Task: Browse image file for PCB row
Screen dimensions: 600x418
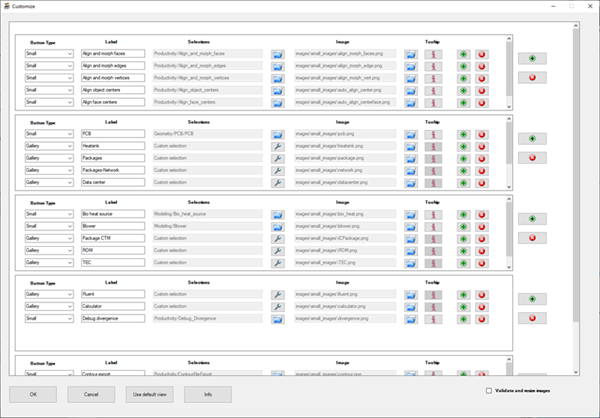Action: [411, 134]
